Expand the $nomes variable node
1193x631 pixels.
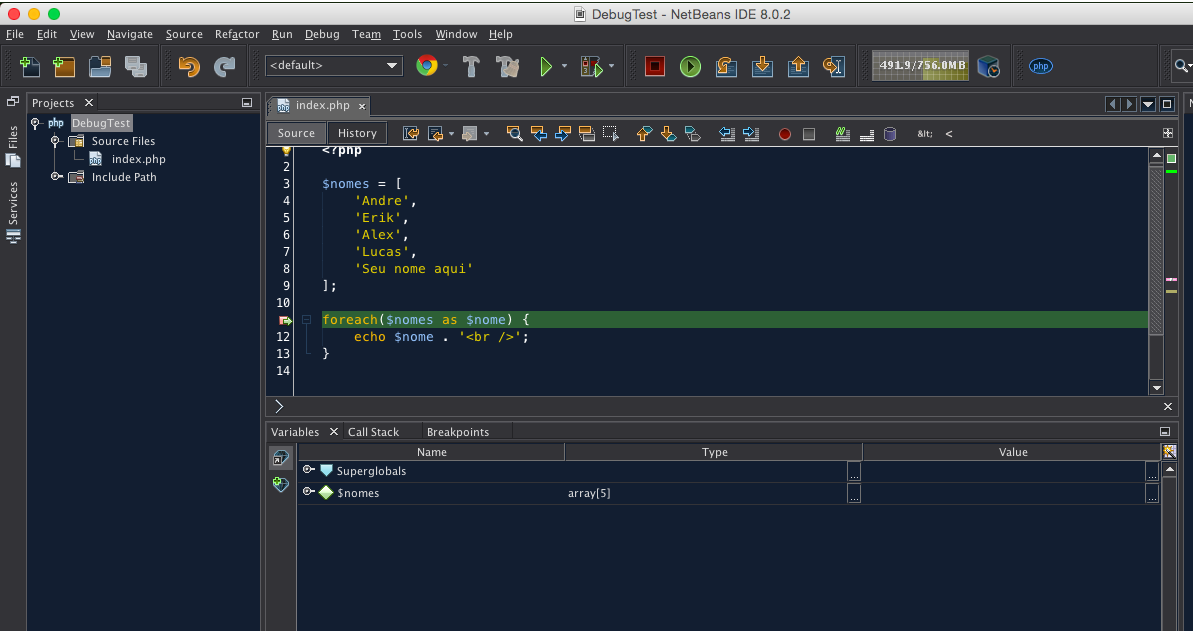tap(307, 492)
